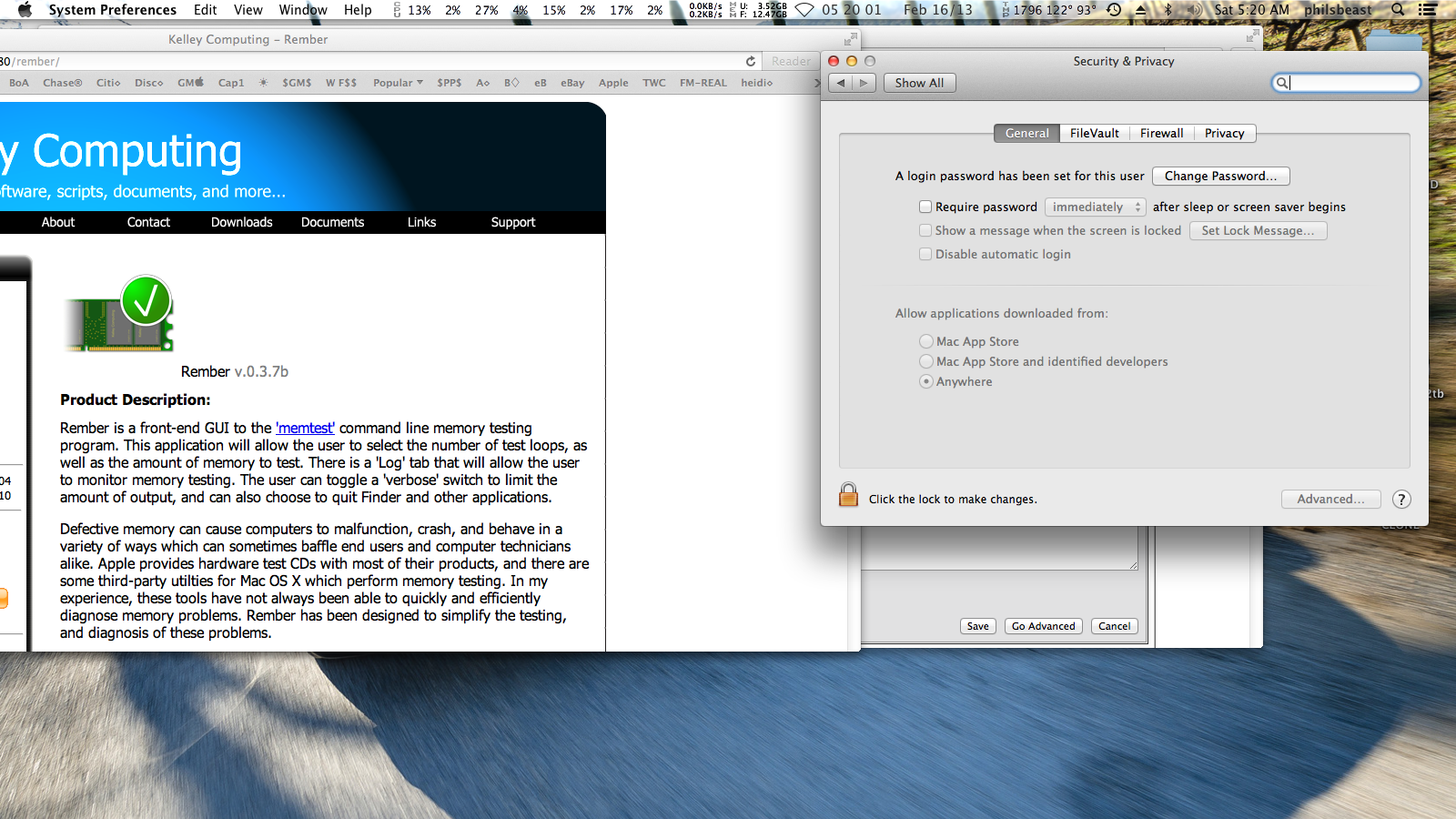Viewport: 1456px width, 819px height.
Task: Open the Help menu
Action: [x=358, y=9]
